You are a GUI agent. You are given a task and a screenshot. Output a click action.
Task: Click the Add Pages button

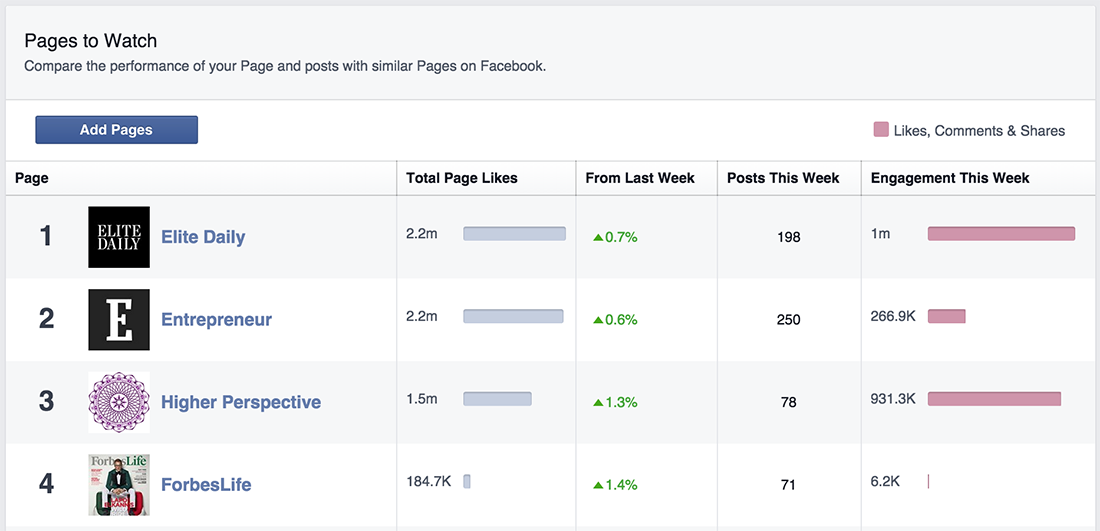click(x=116, y=130)
